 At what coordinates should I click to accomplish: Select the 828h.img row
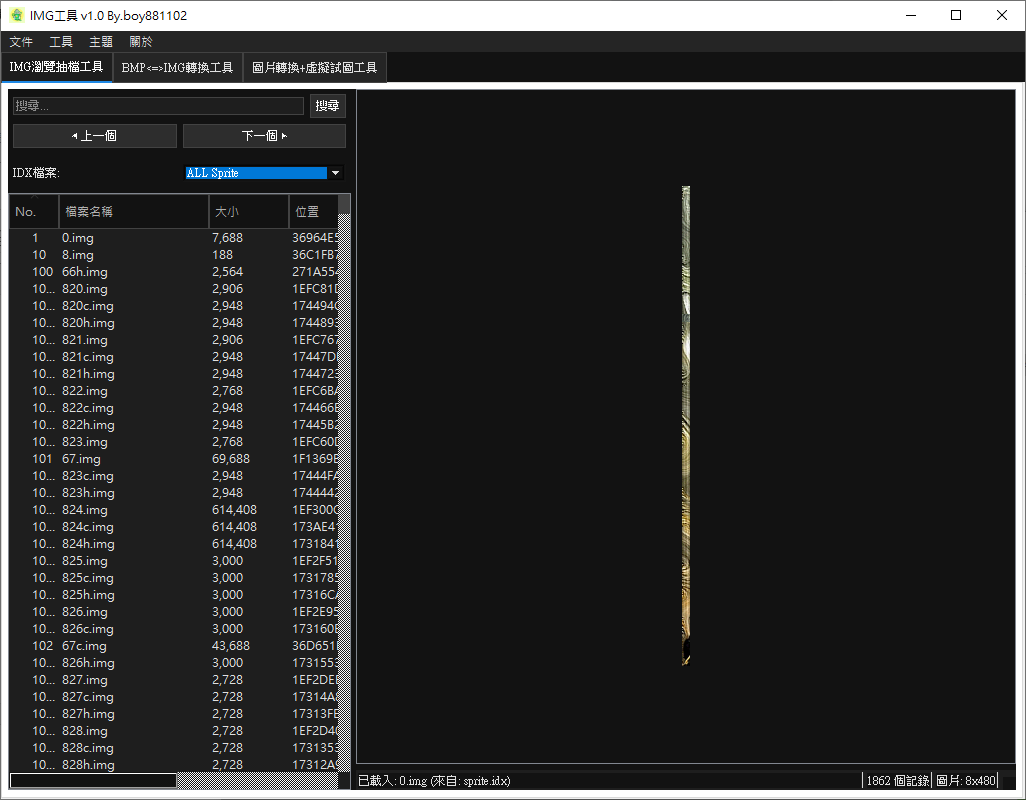point(175,764)
